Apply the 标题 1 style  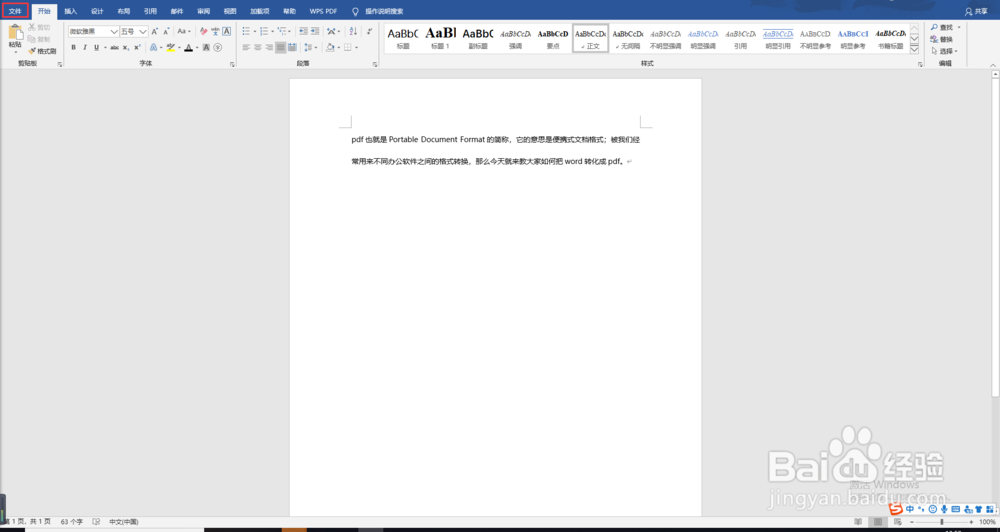coord(440,38)
